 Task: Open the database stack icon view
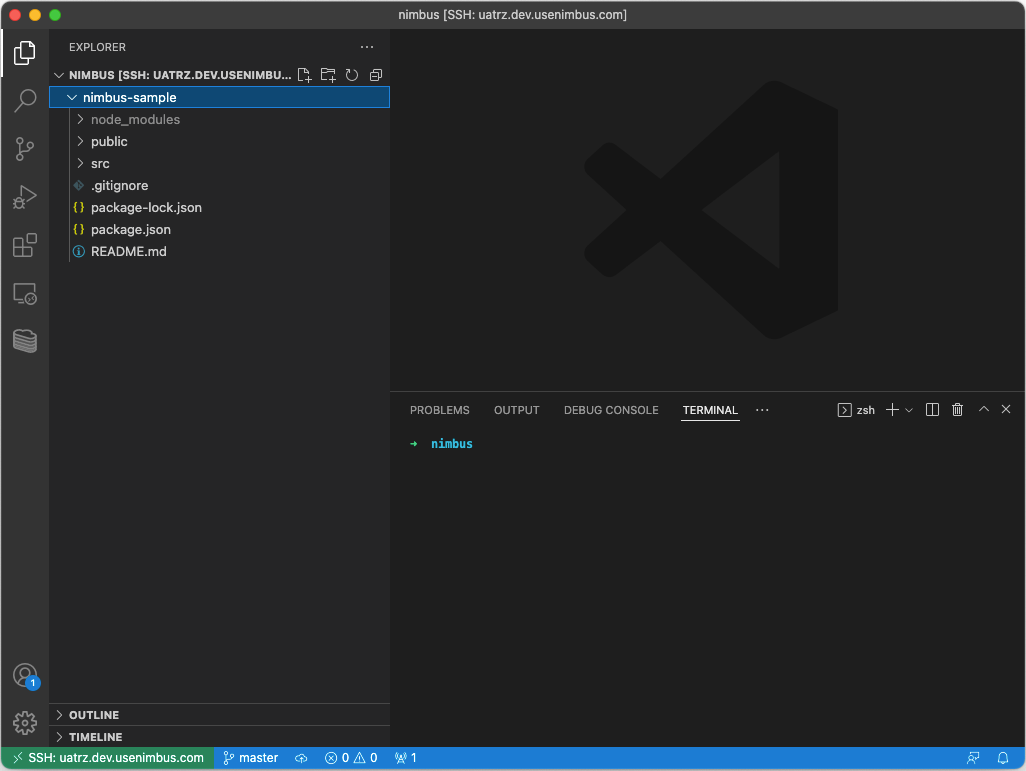click(25, 341)
